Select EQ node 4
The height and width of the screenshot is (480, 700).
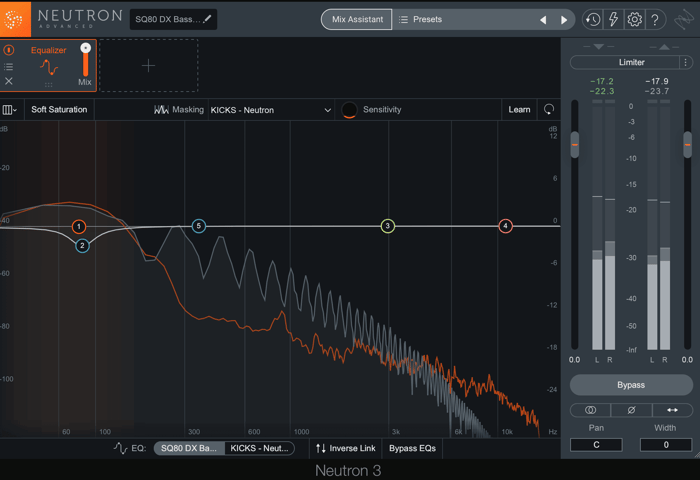[x=505, y=226]
